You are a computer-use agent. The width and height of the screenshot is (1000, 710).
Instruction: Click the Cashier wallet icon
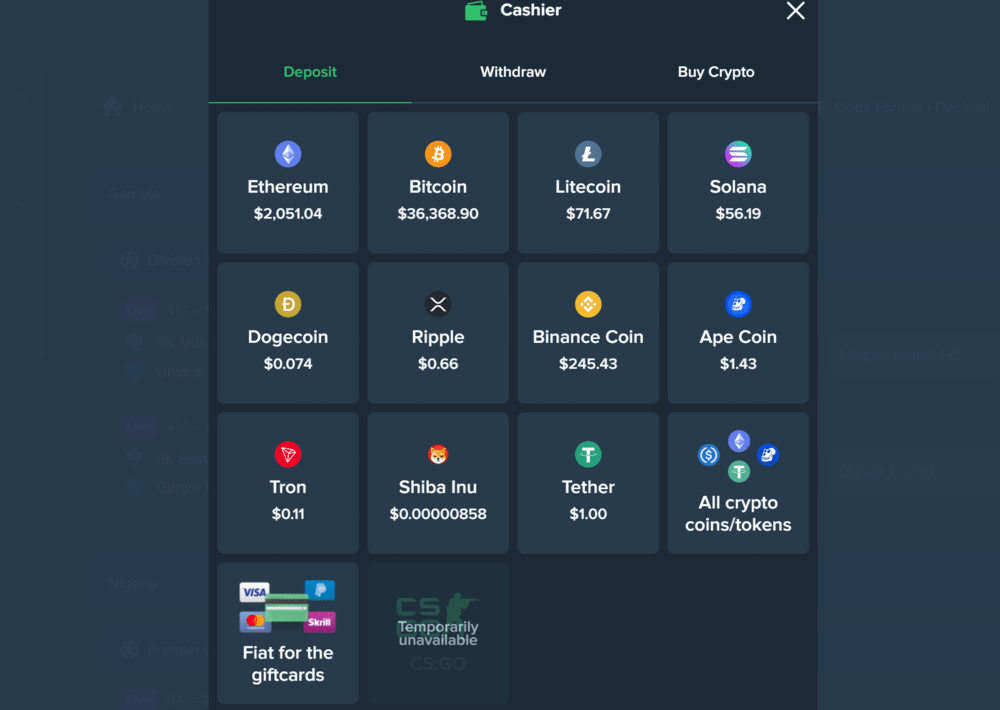tap(476, 11)
